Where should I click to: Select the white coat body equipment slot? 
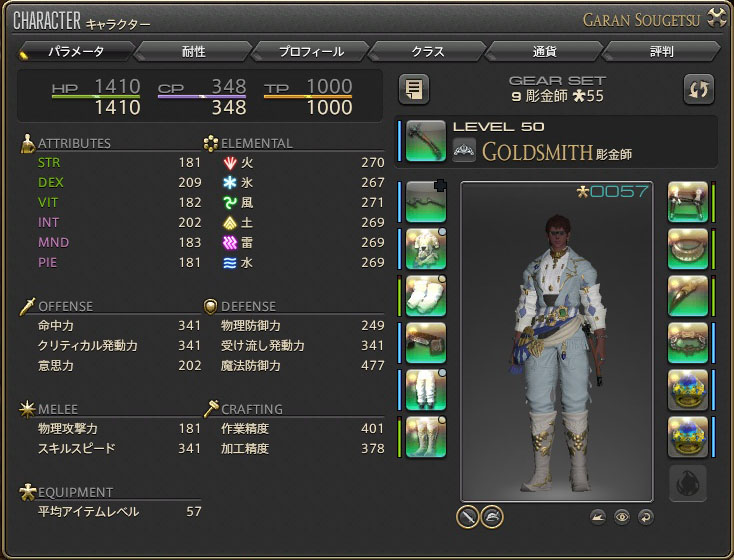(426, 249)
